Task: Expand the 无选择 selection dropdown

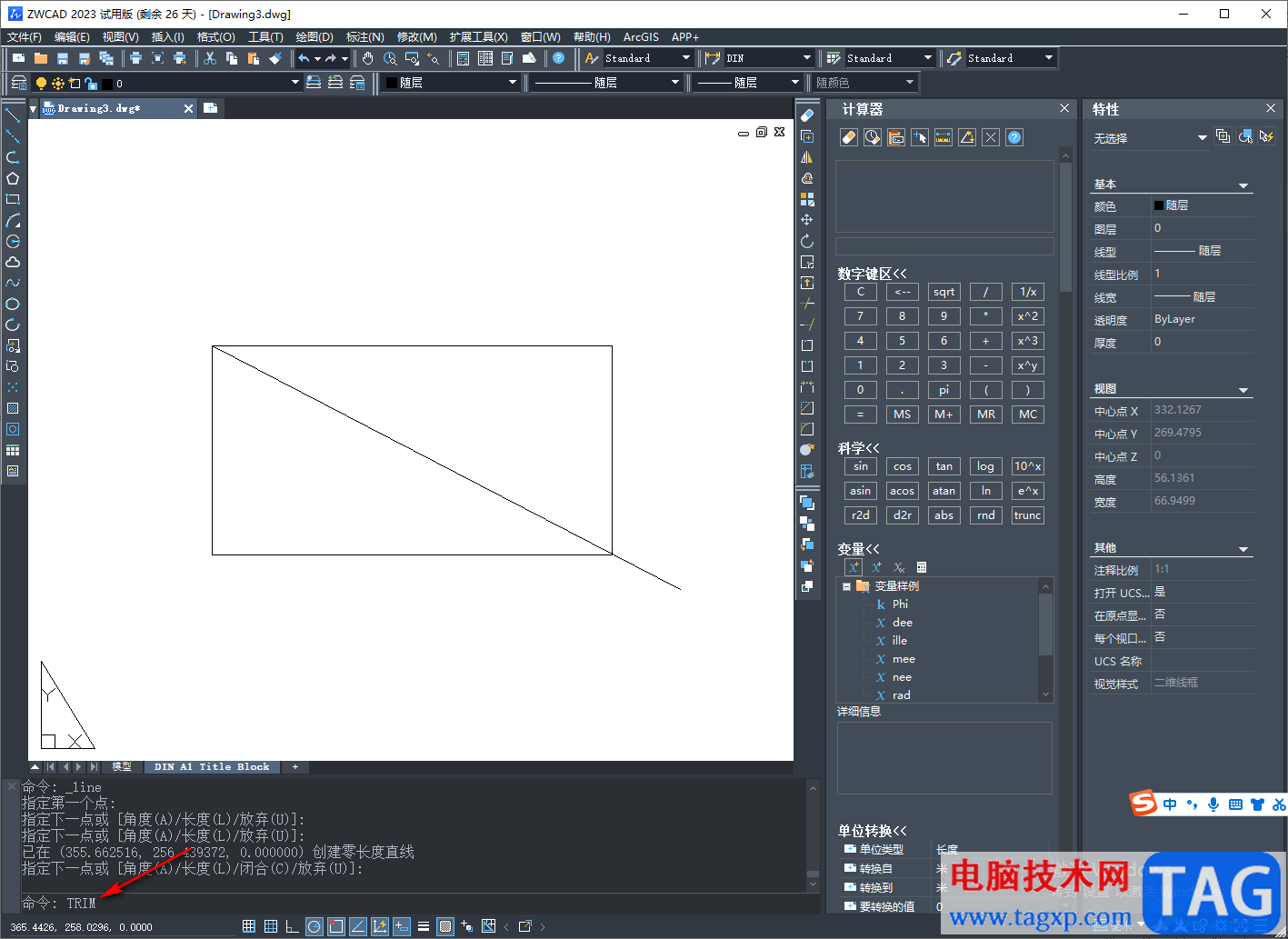Action: (1202, 138)
